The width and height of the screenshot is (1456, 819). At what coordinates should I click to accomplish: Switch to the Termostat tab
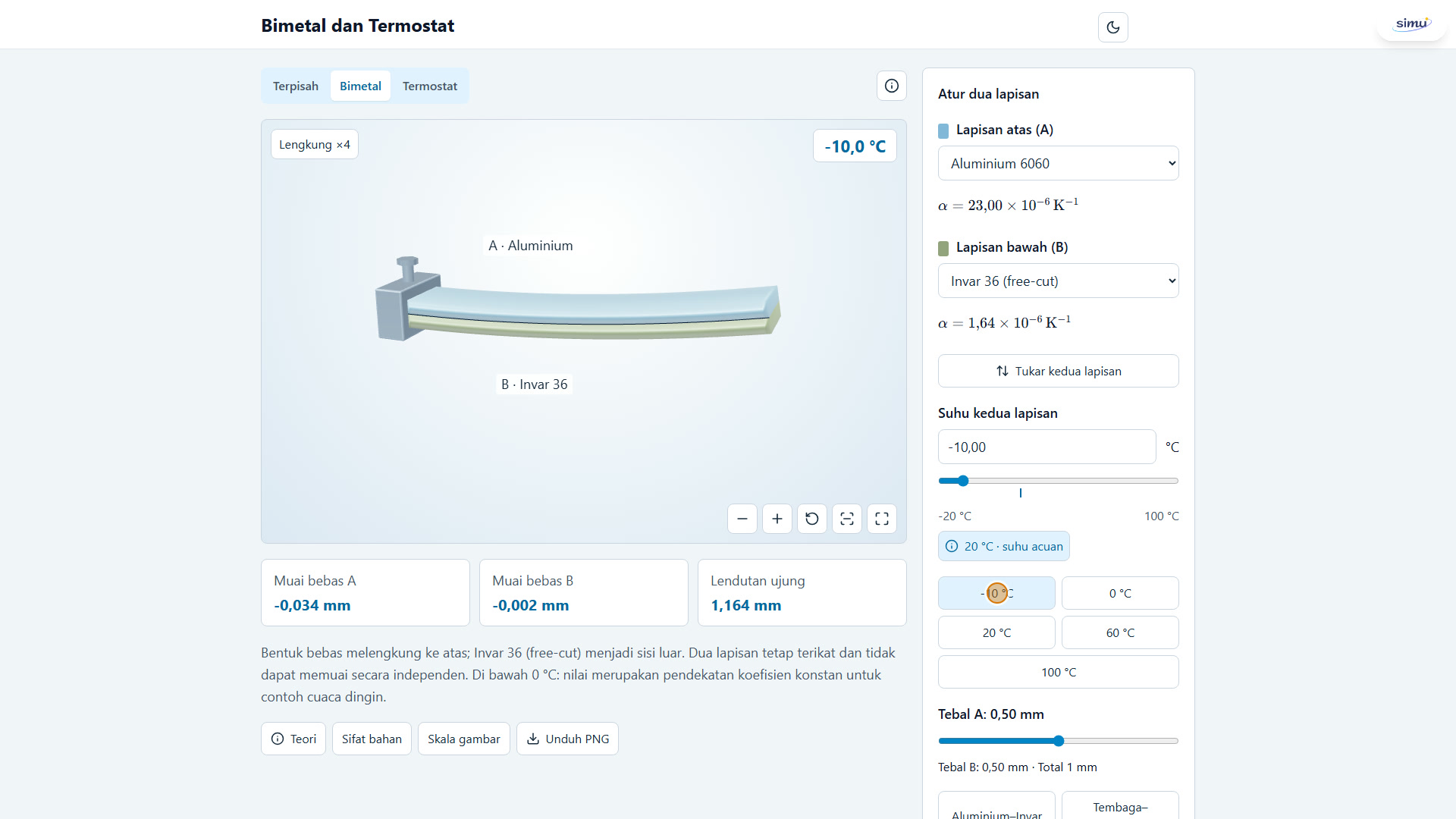pyautogui.click(x=430, y=86)
